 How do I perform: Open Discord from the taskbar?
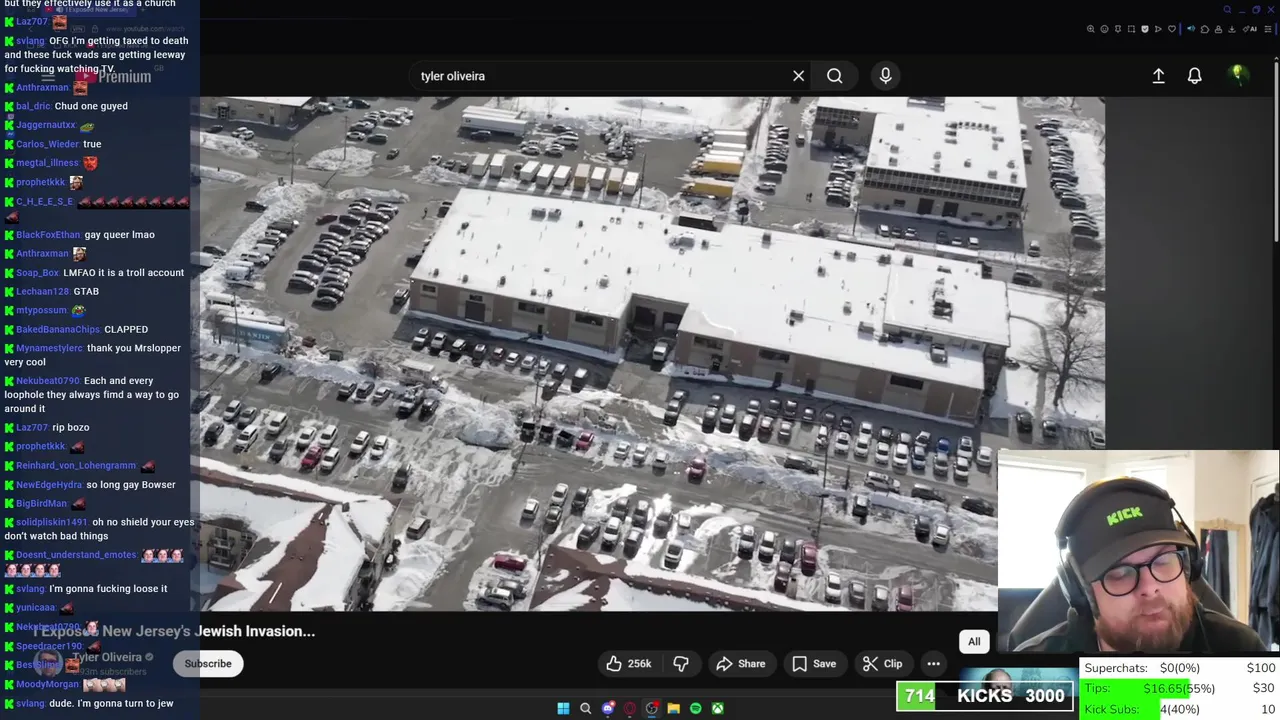click(608, 708)
